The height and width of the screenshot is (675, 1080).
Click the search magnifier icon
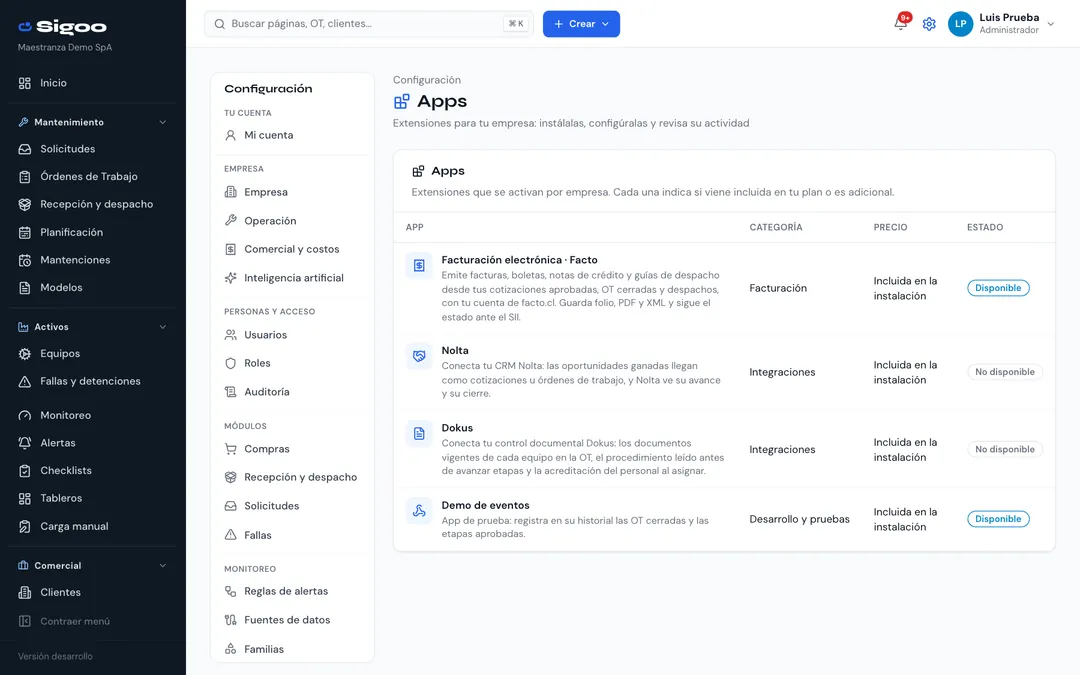pyautogui.click(x=220, y=24)
